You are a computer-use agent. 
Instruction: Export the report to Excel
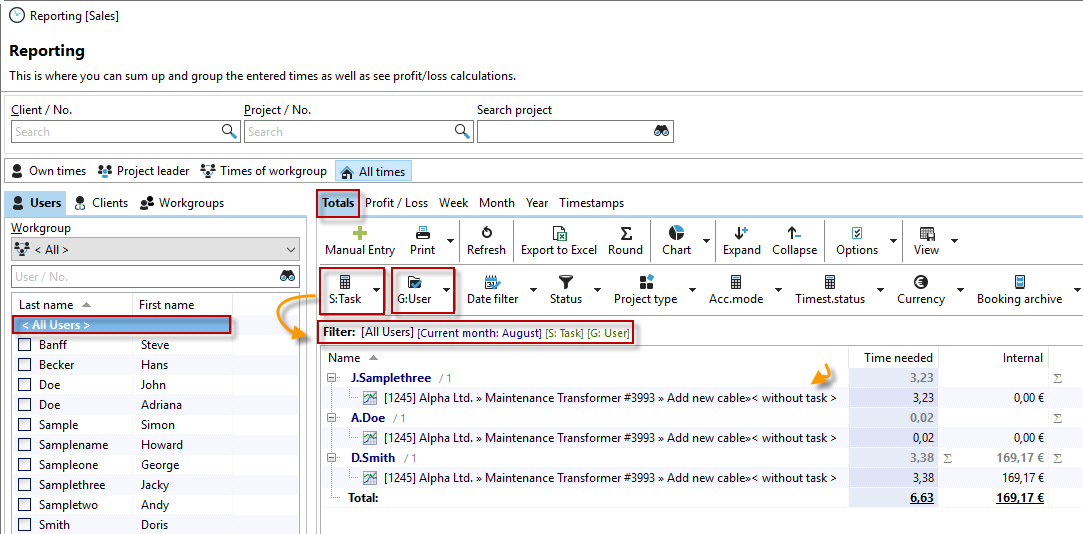point(559,233)
